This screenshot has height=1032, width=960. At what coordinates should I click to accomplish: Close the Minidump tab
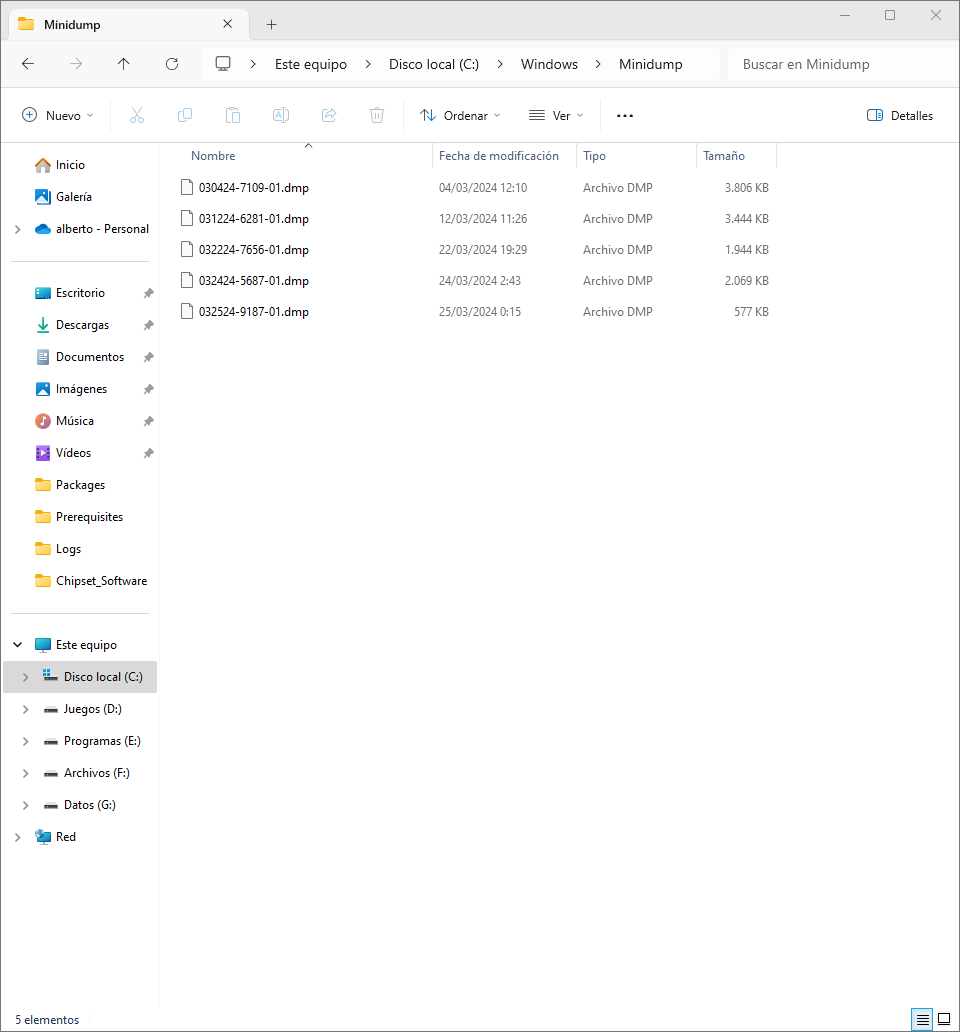tap(228, 24)
